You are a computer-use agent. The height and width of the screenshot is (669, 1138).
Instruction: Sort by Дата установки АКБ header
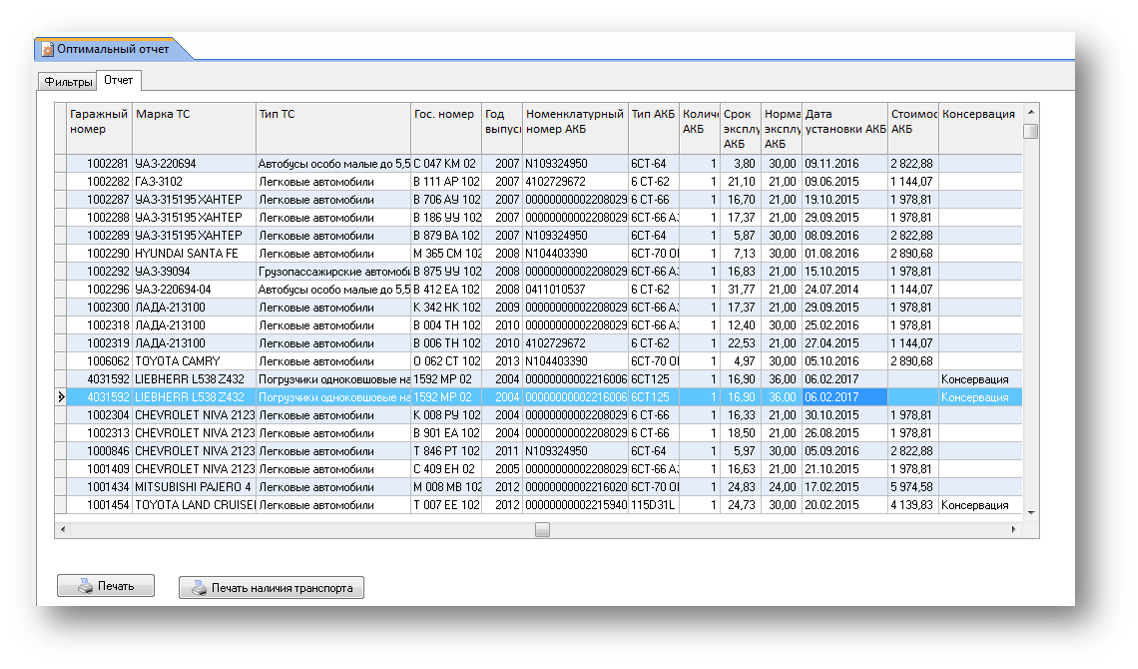(x=845, y=128)
